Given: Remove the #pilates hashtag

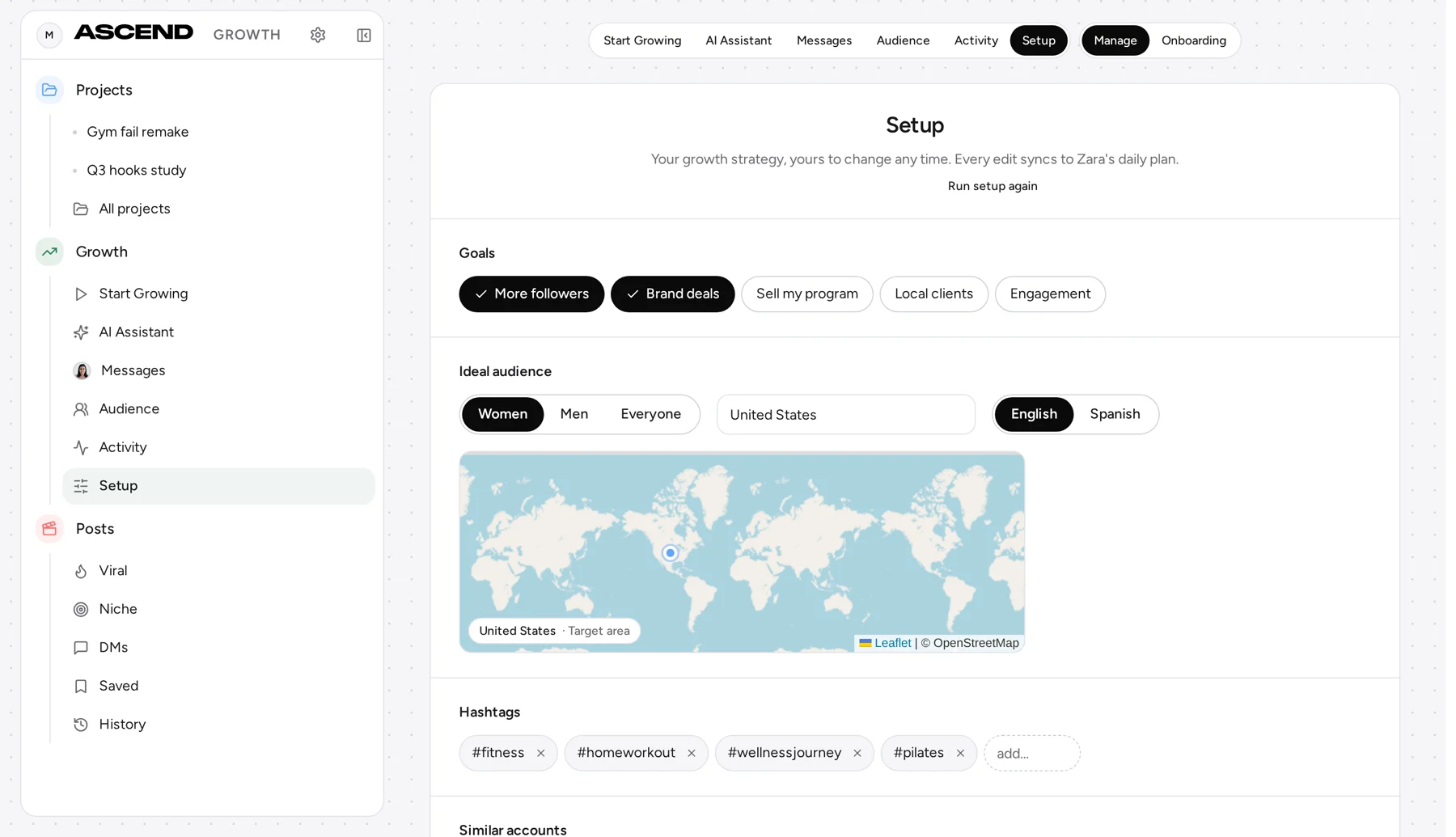Looking at the screenshot, I should [x=960, y=753].
